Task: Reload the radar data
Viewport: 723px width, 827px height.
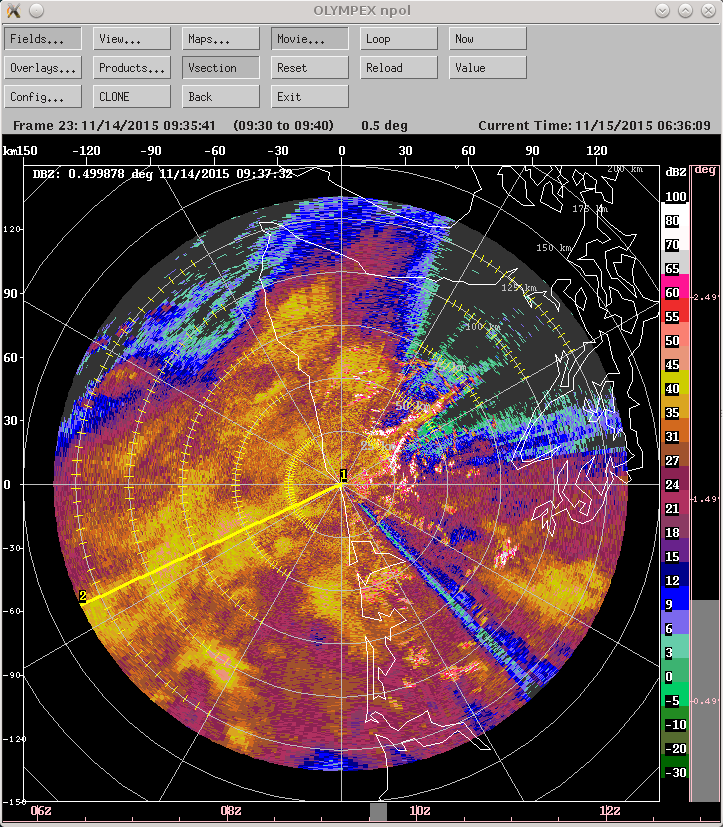Action: point(399,68)
